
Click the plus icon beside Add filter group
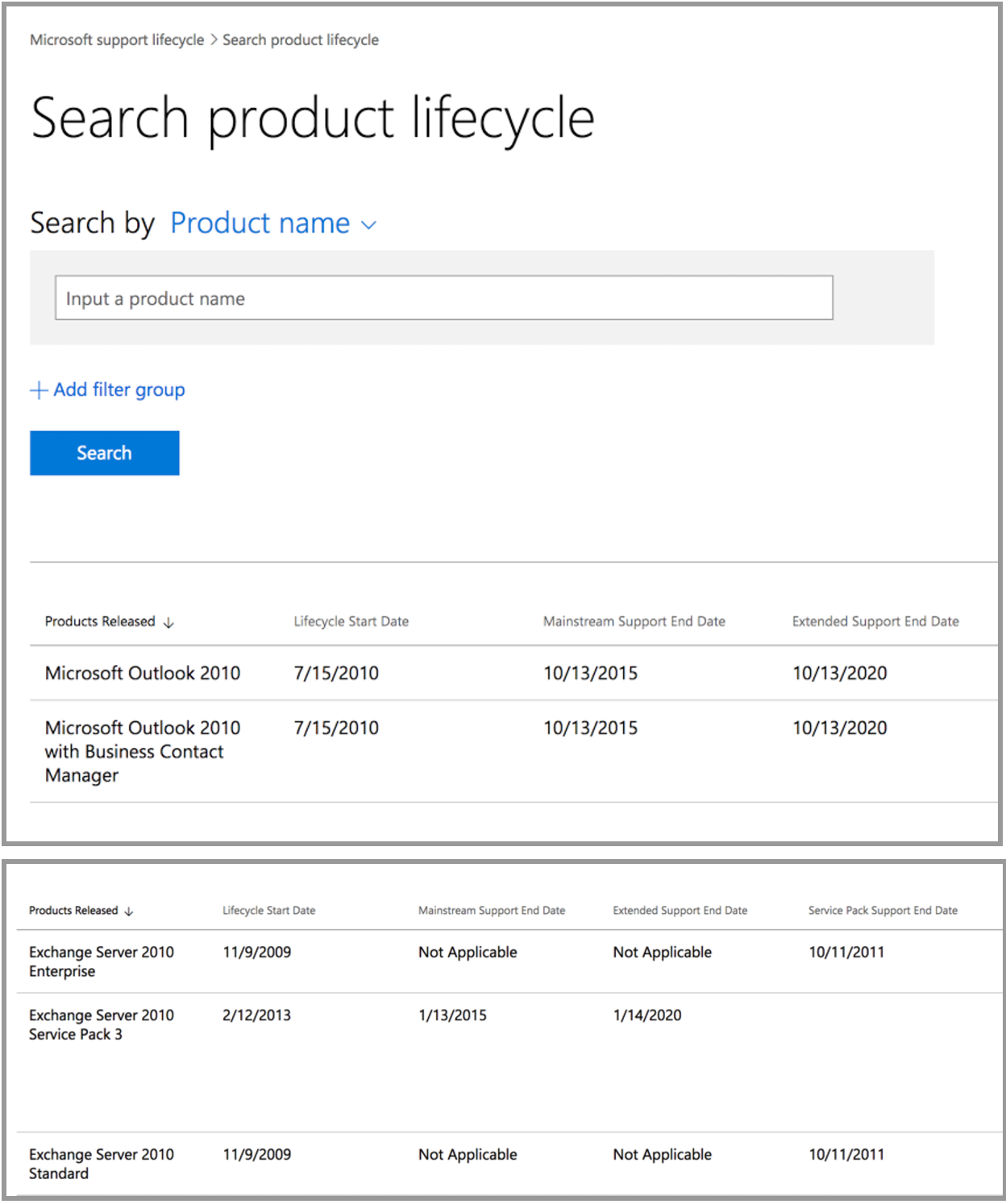(39, 391)
